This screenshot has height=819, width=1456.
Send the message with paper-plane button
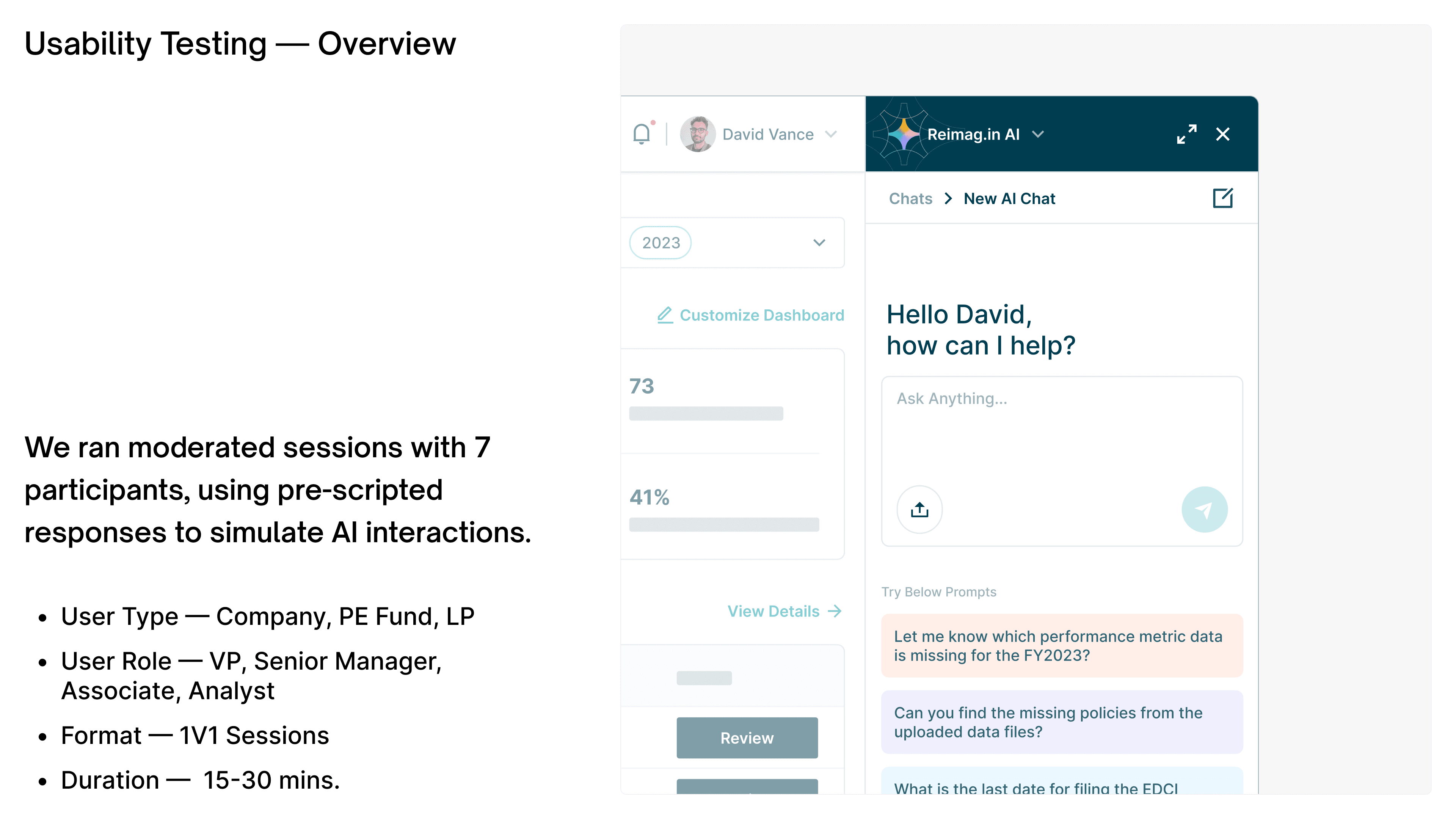click(x=1204, y=510)
